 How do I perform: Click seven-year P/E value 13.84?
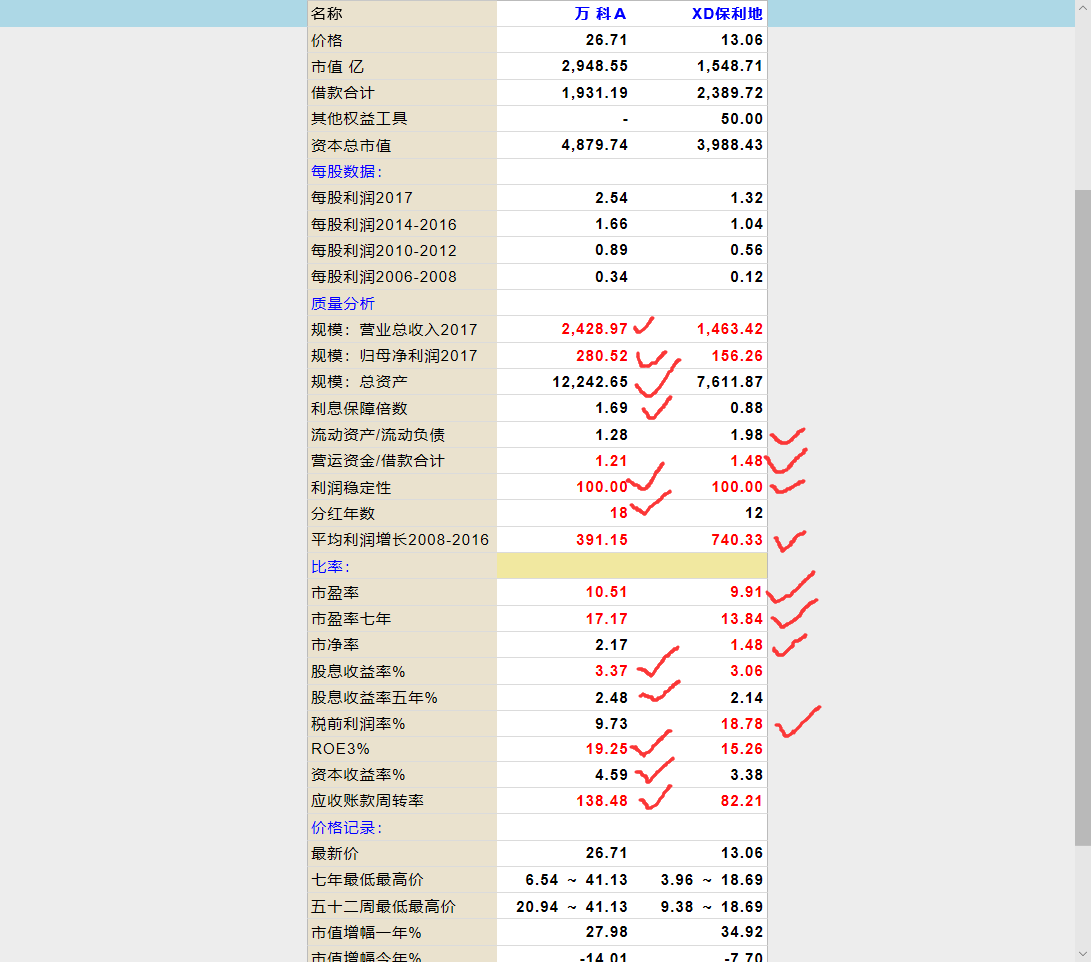coord(742,619)
